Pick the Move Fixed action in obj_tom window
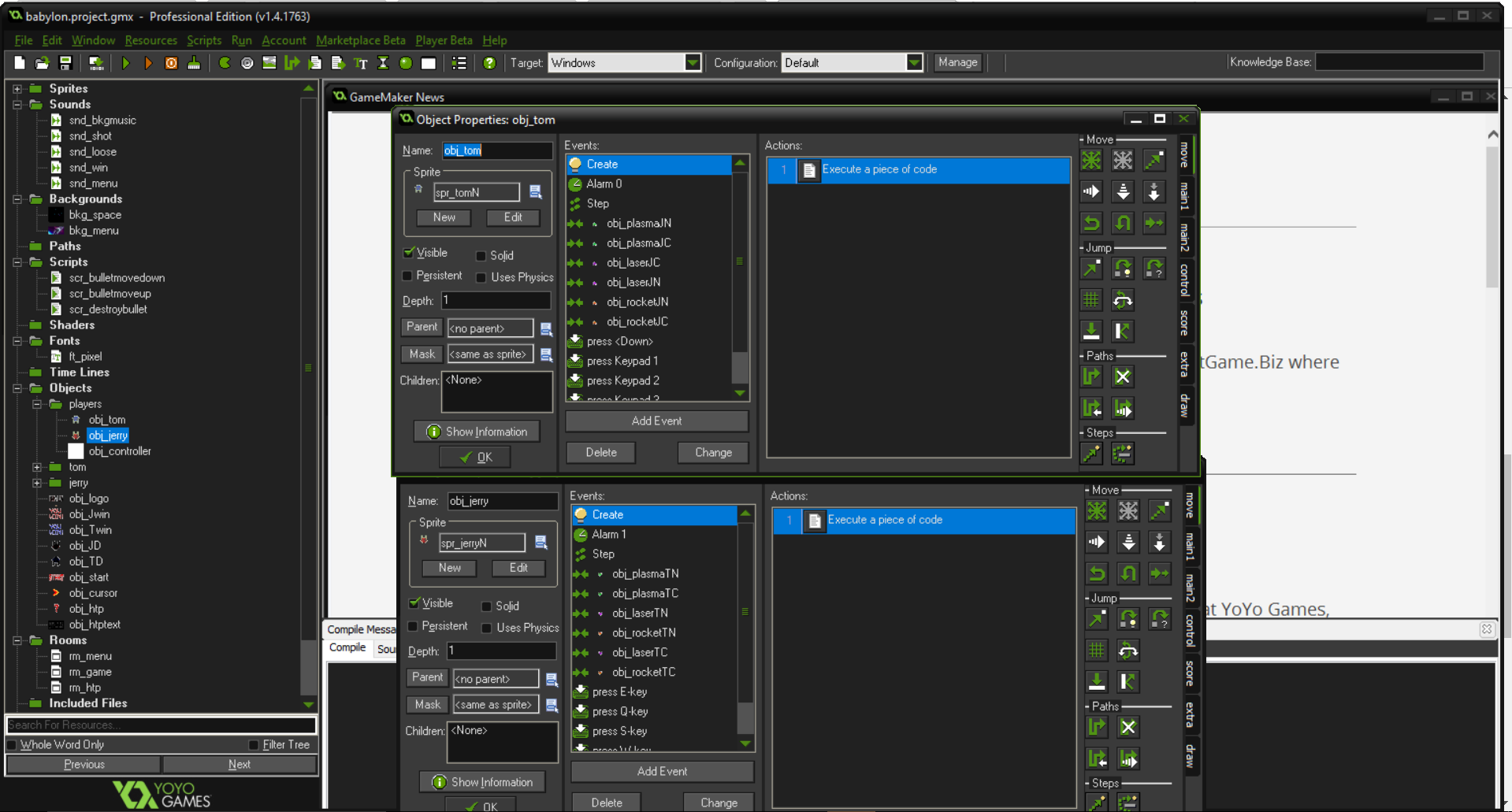 tap(1091, 161)
